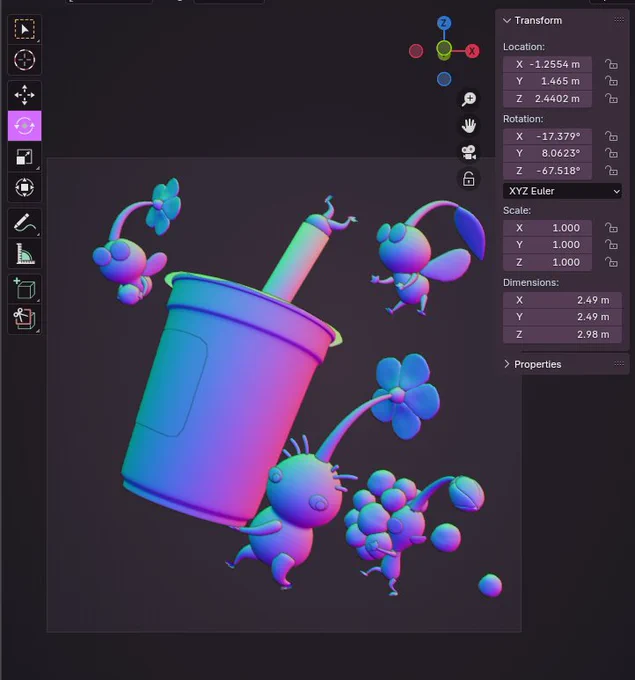Expand the Properties panel
Viewport: 635px width, 680px height.
point(507,364)
